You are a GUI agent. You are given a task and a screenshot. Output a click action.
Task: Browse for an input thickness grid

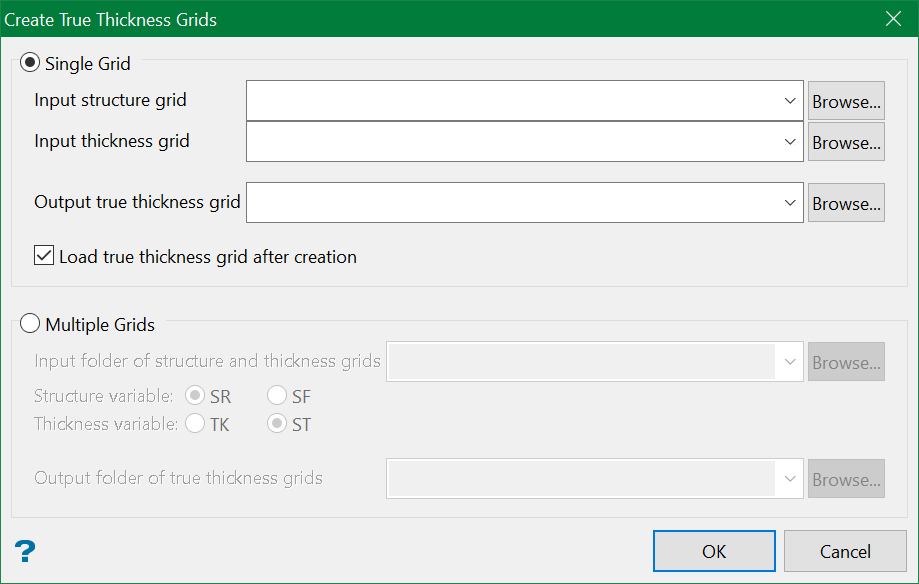coord(845,141)
